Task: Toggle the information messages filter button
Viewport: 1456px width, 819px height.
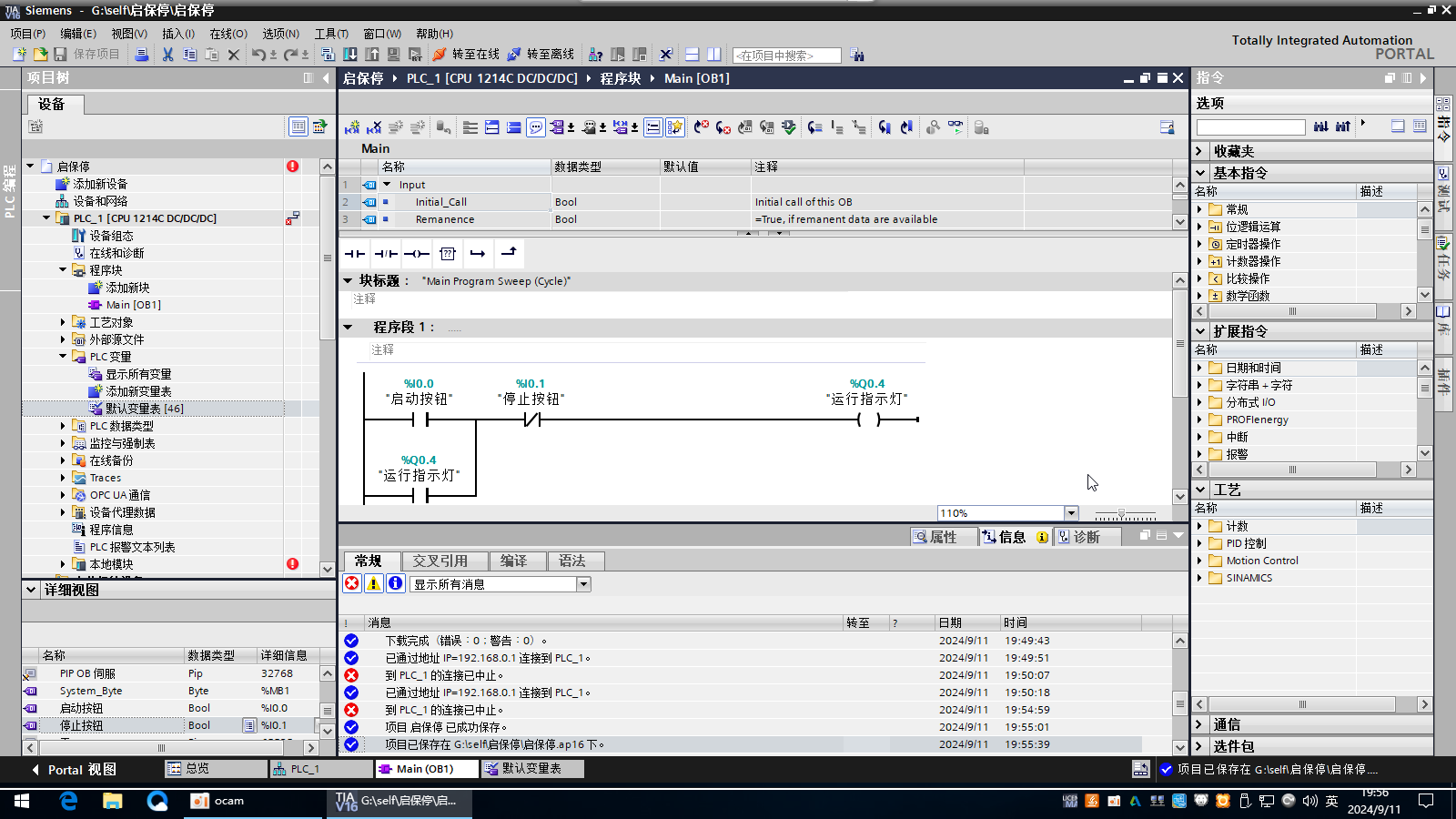Action: tap(396, 583)
